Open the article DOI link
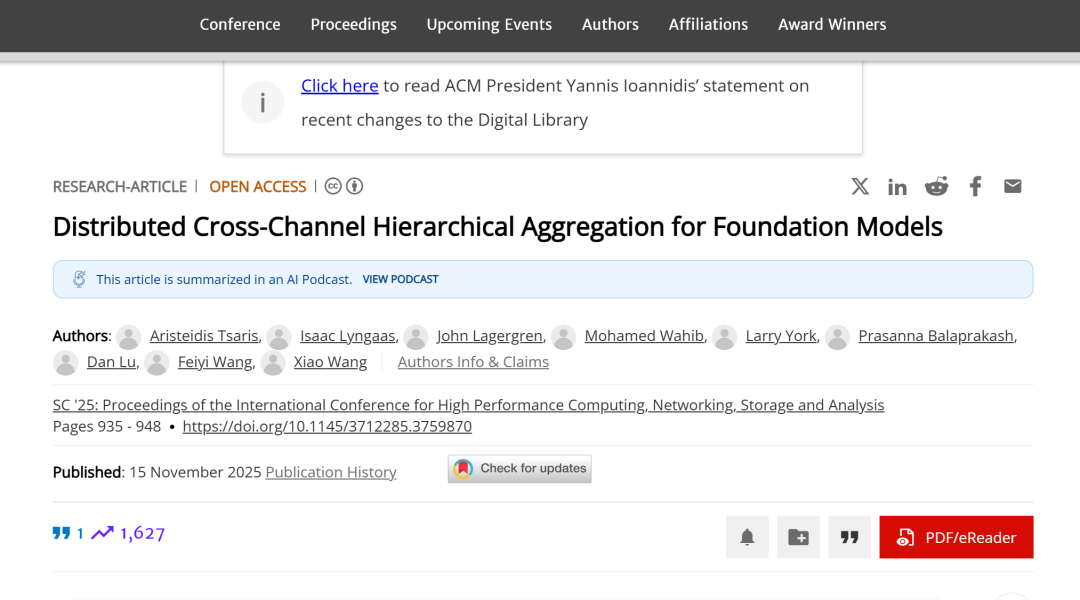This screenshot has height=600, width=1080. (x=327, y=426)
